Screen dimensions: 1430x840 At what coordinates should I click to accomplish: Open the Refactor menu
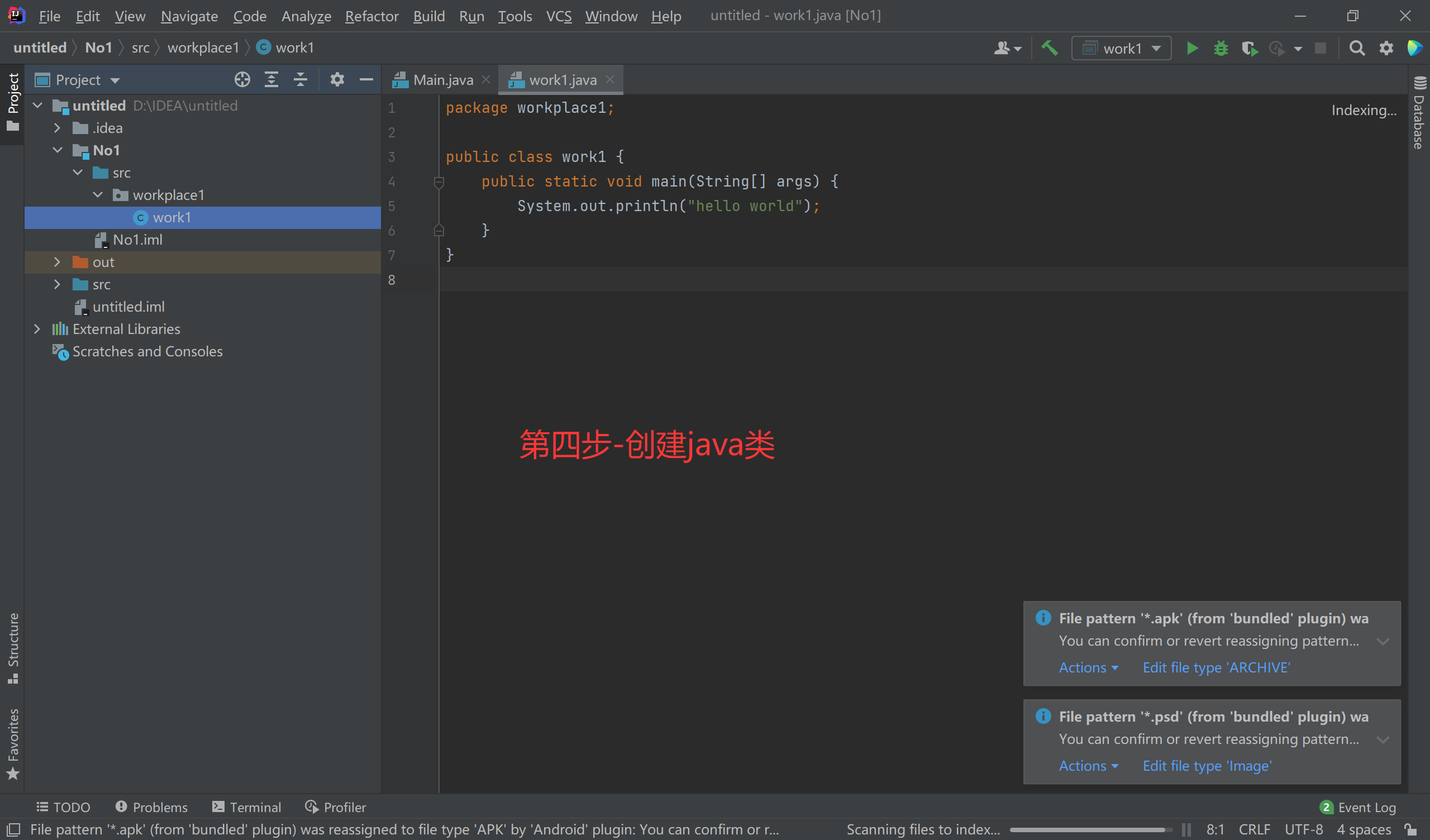click(x=371, y=16)
